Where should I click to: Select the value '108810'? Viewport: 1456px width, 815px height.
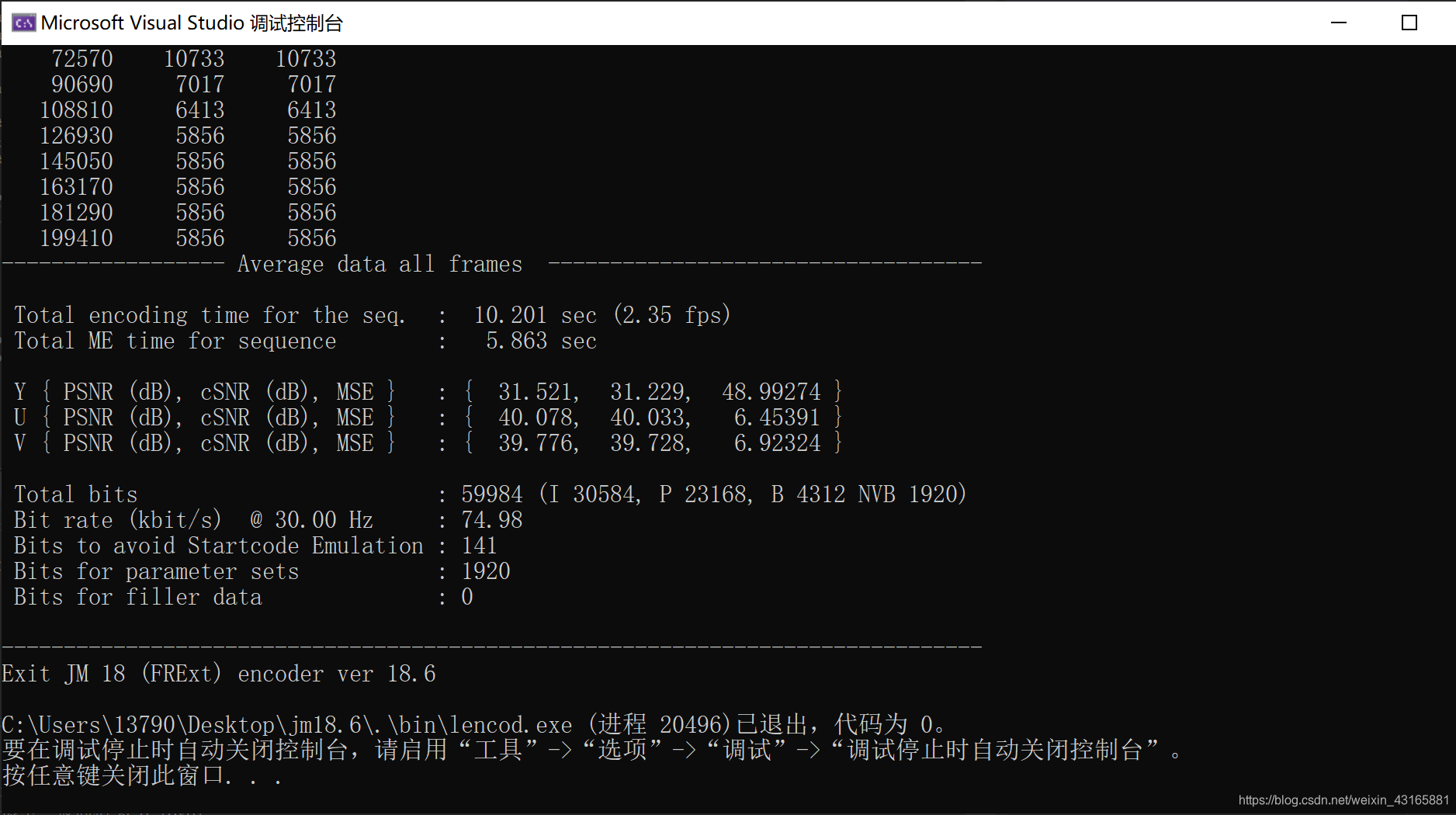click(x=76, y=110)
